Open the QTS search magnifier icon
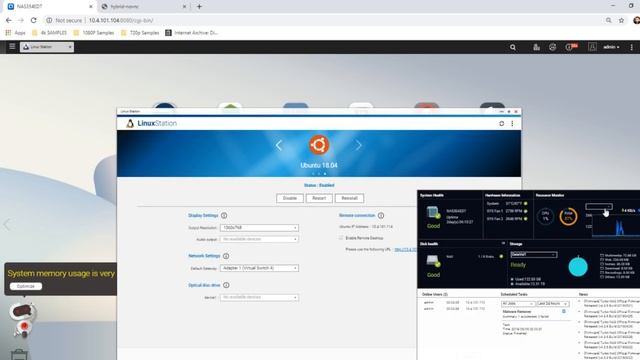This screenshot has width=640, height=360. 513,47
